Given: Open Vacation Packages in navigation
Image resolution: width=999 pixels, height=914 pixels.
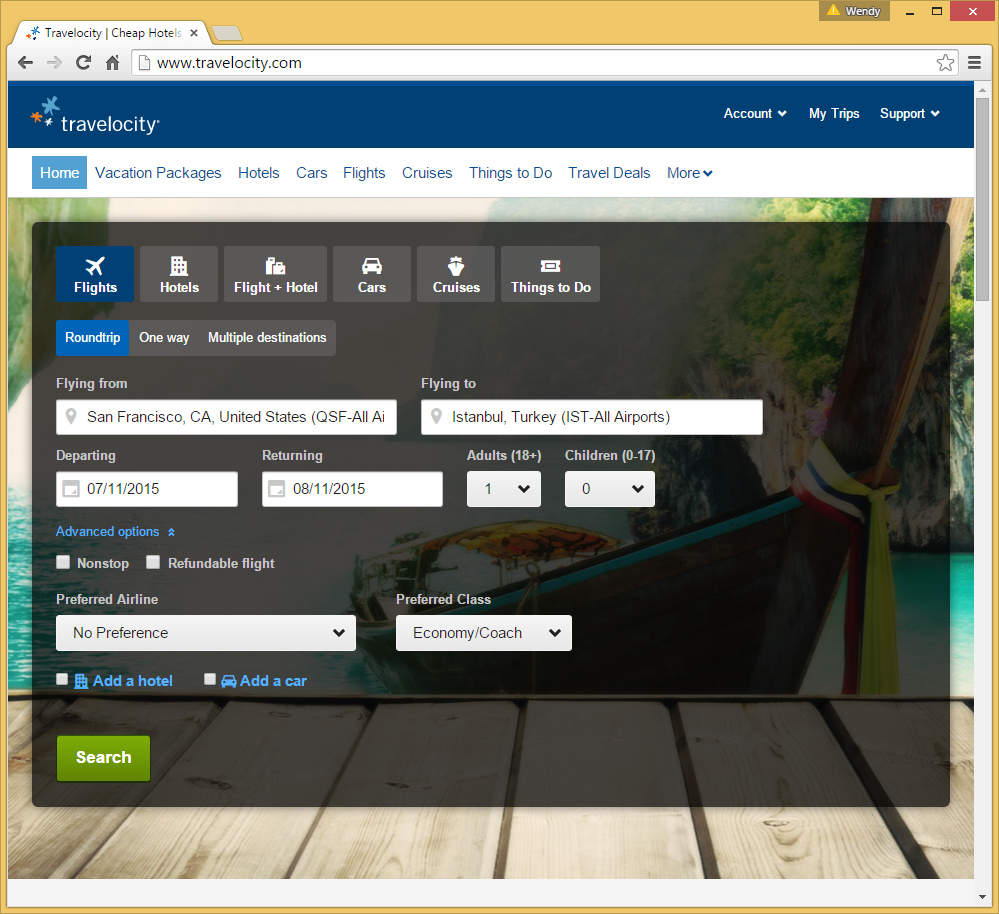Looking at the screenshot, I should click(x=158, y=173).
